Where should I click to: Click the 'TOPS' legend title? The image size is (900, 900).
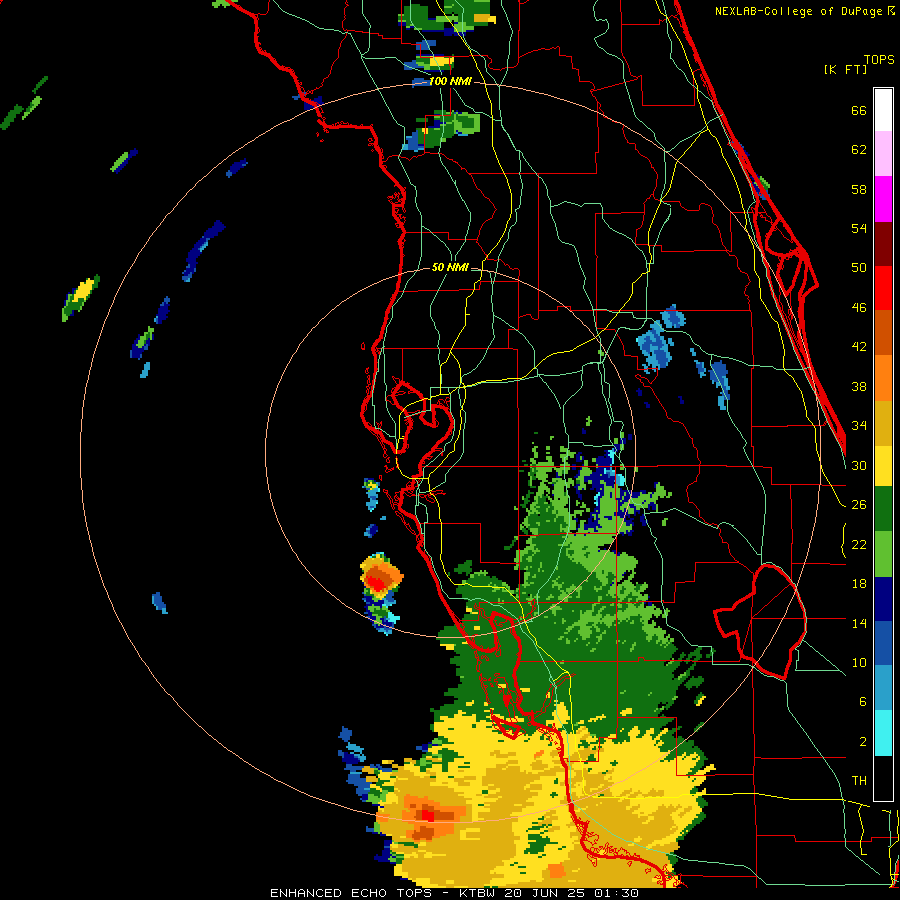tap(879, 59)
